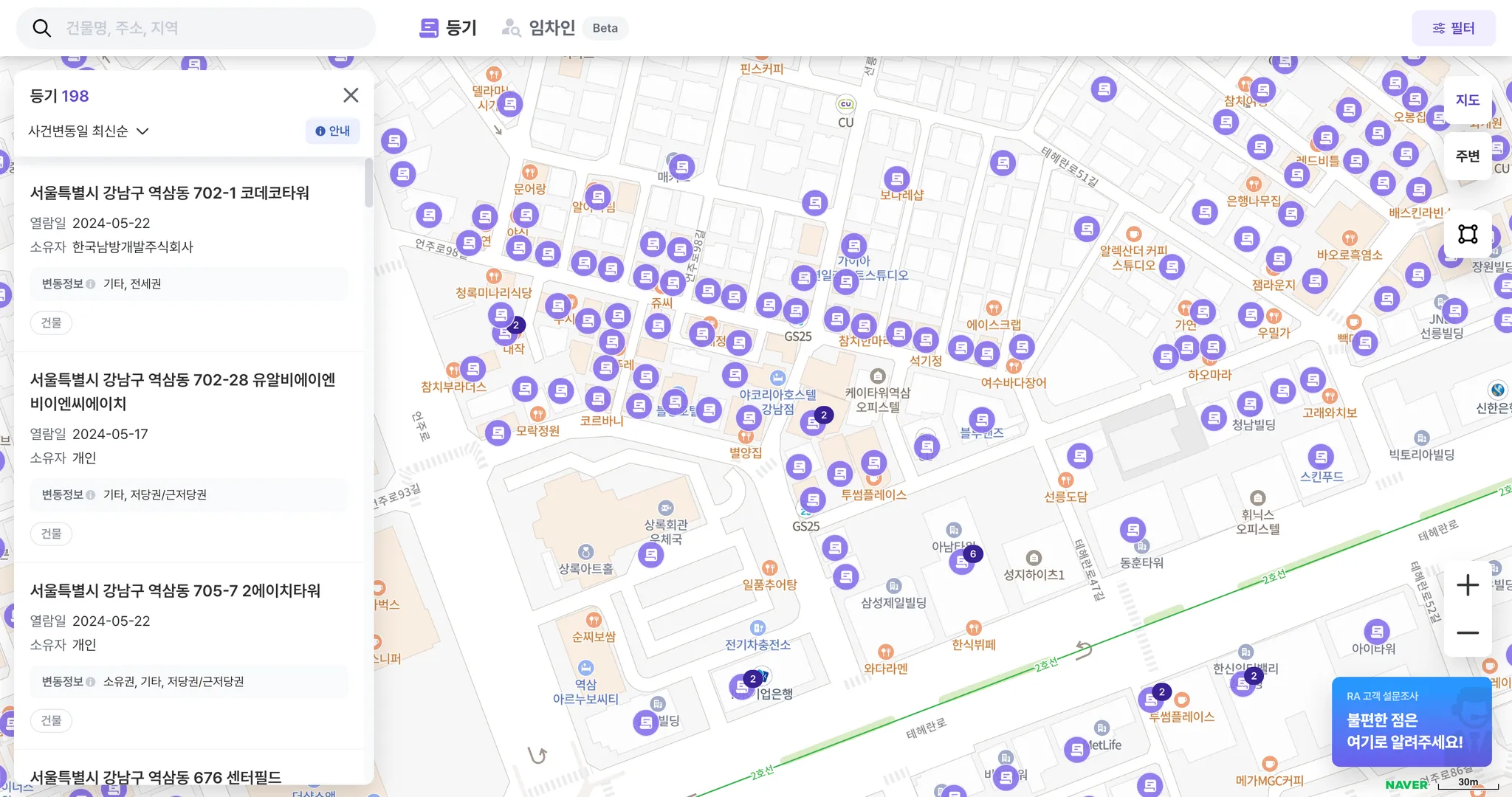Click the search magnifier icon
The image size is (1512, 797).
pos(42,28)
